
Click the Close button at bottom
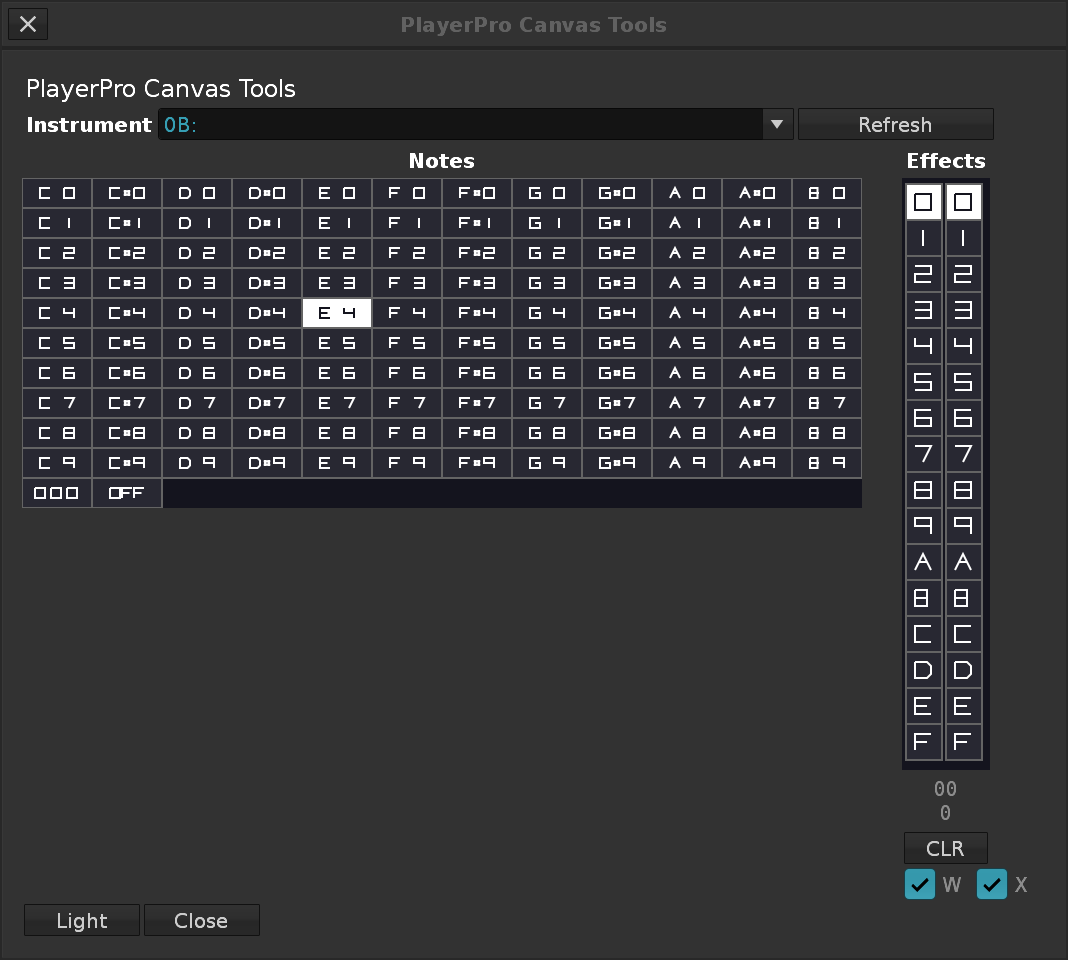(x=201, y=920)
